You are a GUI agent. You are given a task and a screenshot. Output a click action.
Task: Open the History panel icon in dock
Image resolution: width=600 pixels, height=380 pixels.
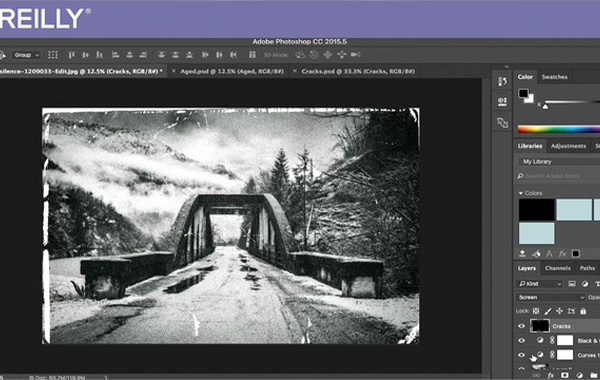tap(502, 81)
